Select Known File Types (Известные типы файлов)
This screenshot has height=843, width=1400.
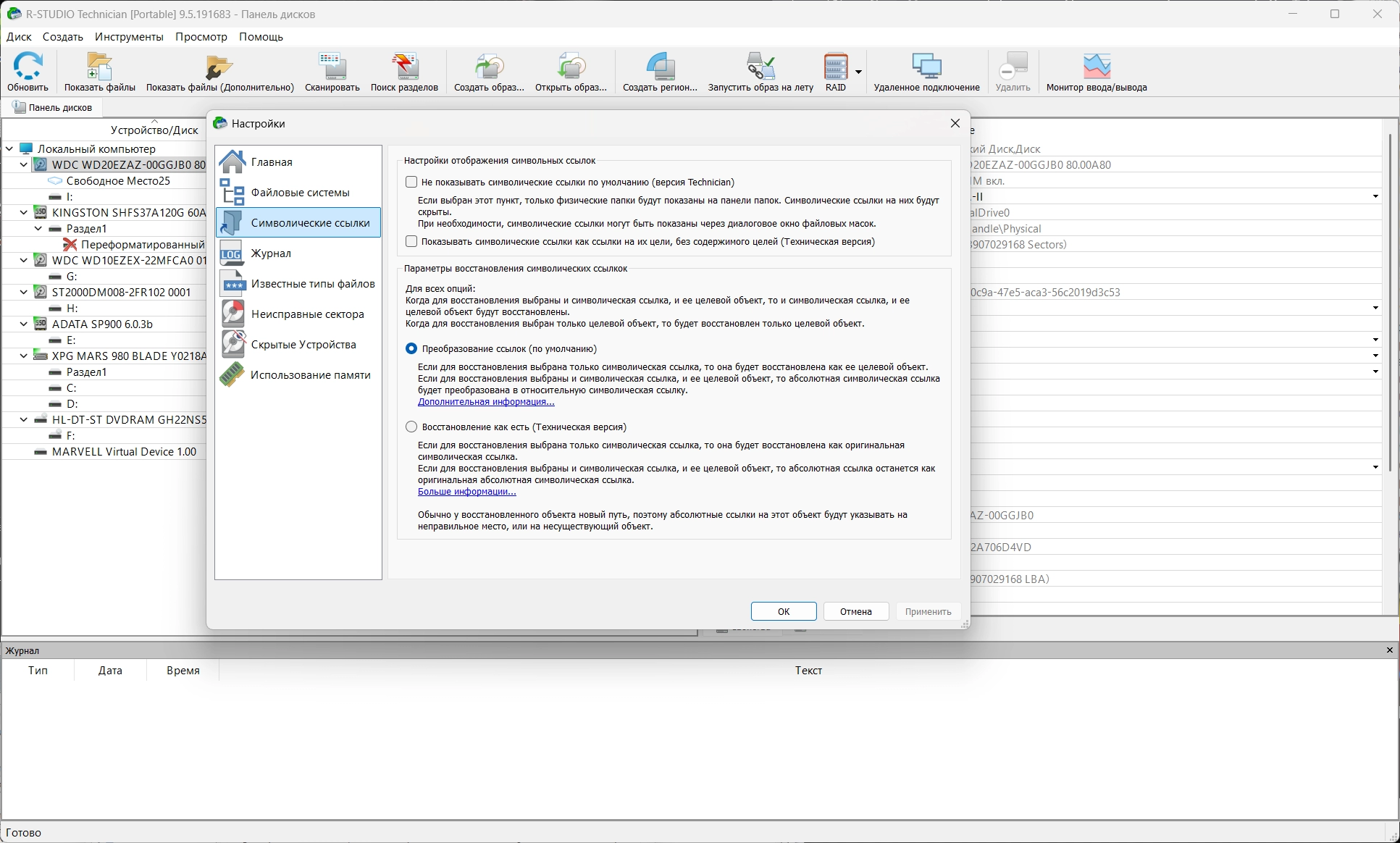click(x=312, y=283)
